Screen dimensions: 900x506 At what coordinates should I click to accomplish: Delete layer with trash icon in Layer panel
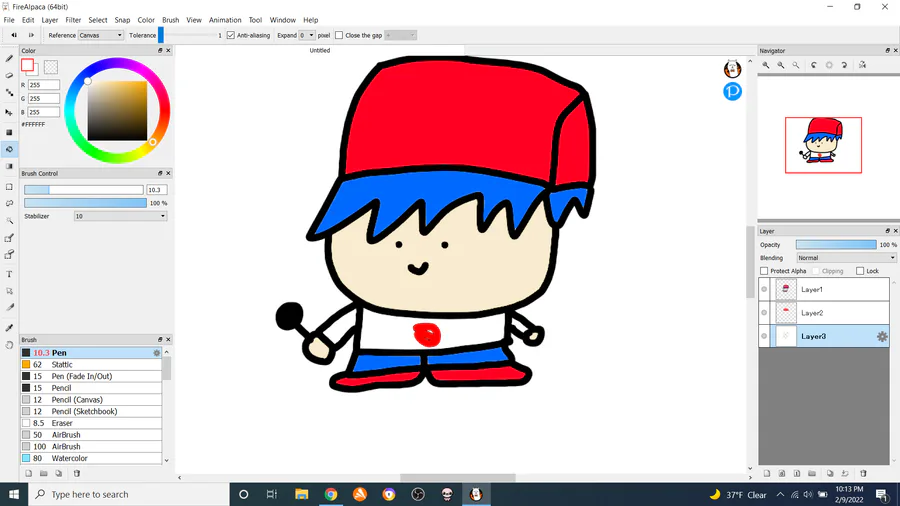[x=863, y=473]
